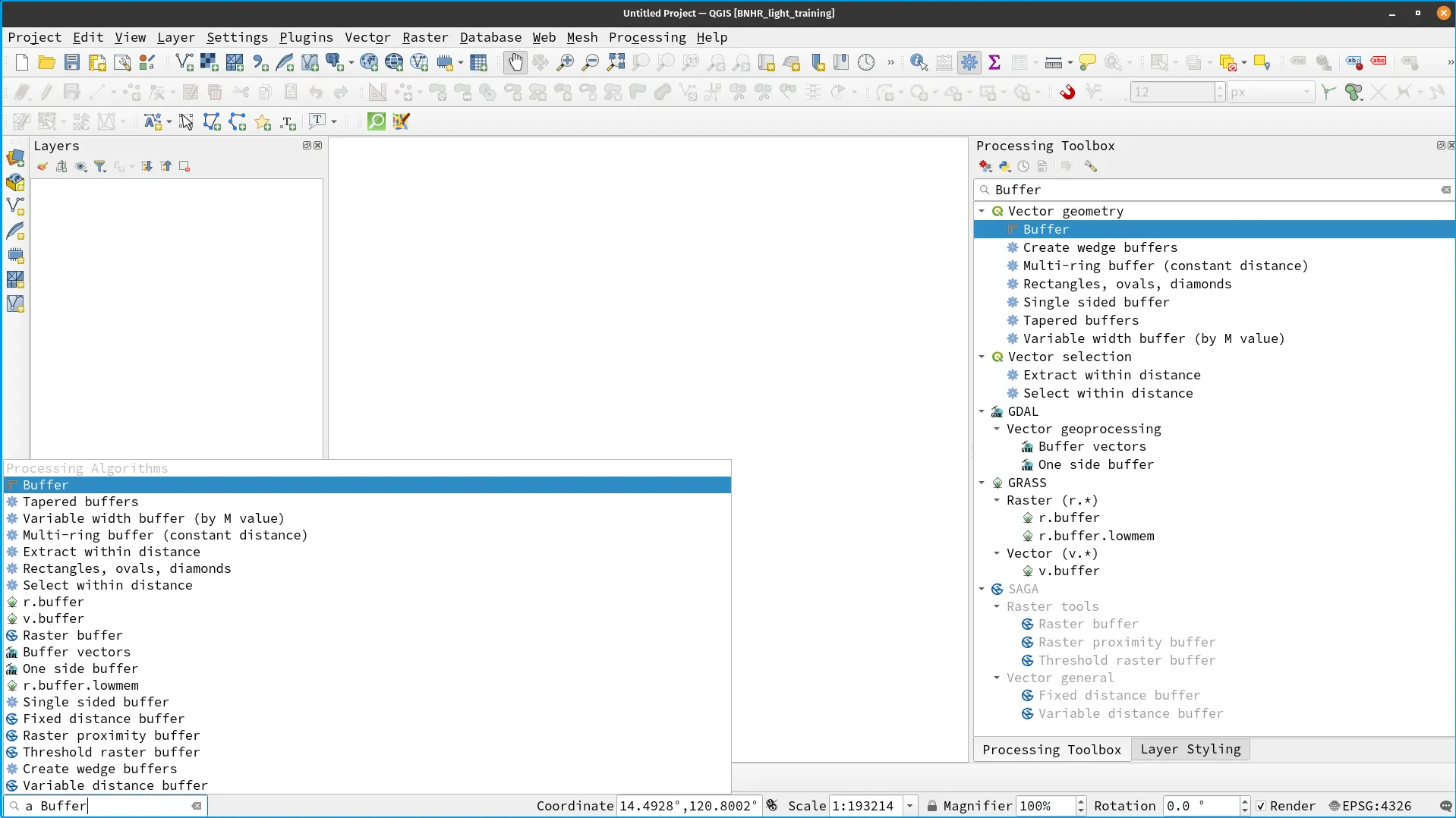
Task: Clear the Buffer search field
Action: pos(1447,190)
